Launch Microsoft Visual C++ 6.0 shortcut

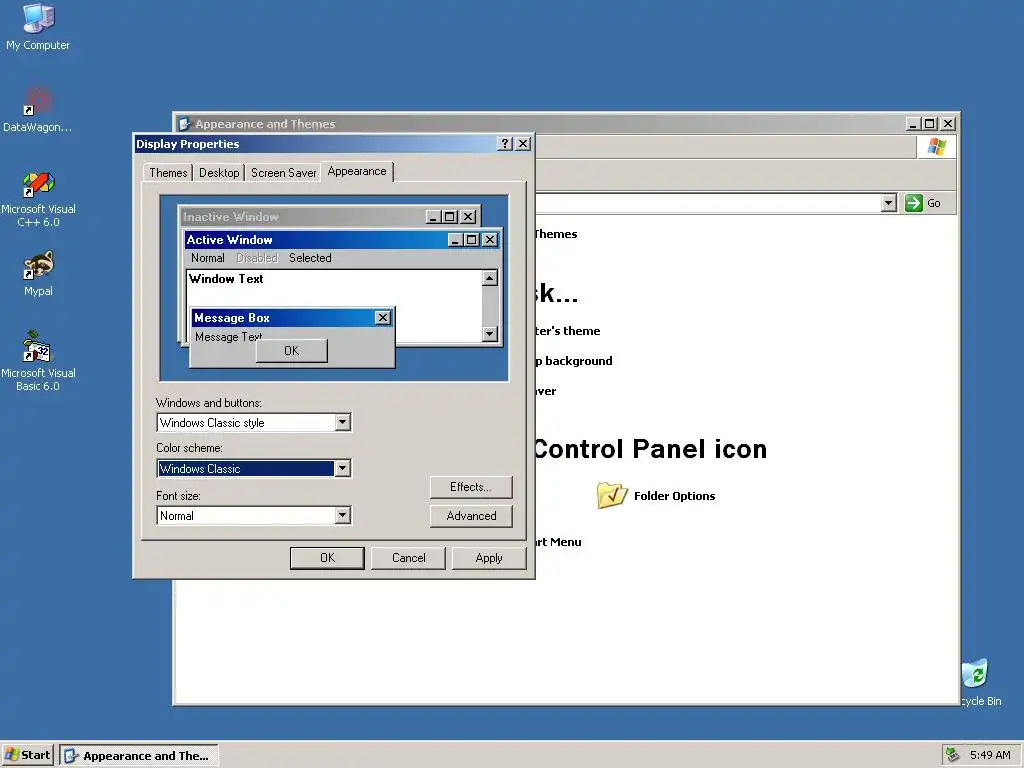pyautogui.click(x=38, y=199)
